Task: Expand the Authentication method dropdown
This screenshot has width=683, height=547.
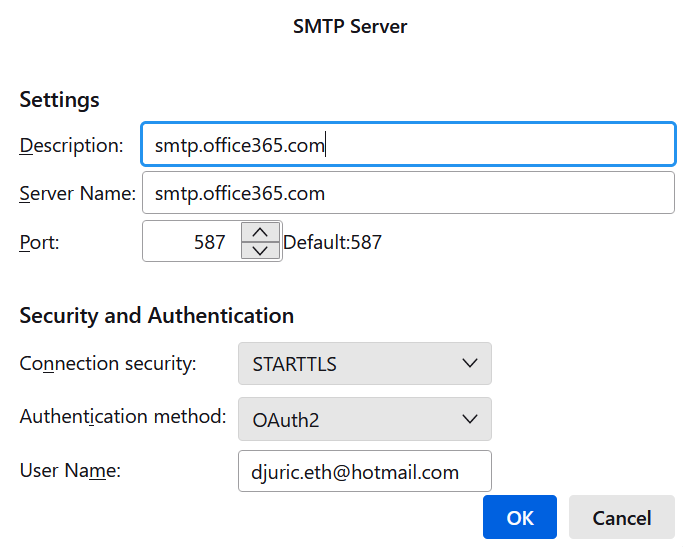Action: 364,419
